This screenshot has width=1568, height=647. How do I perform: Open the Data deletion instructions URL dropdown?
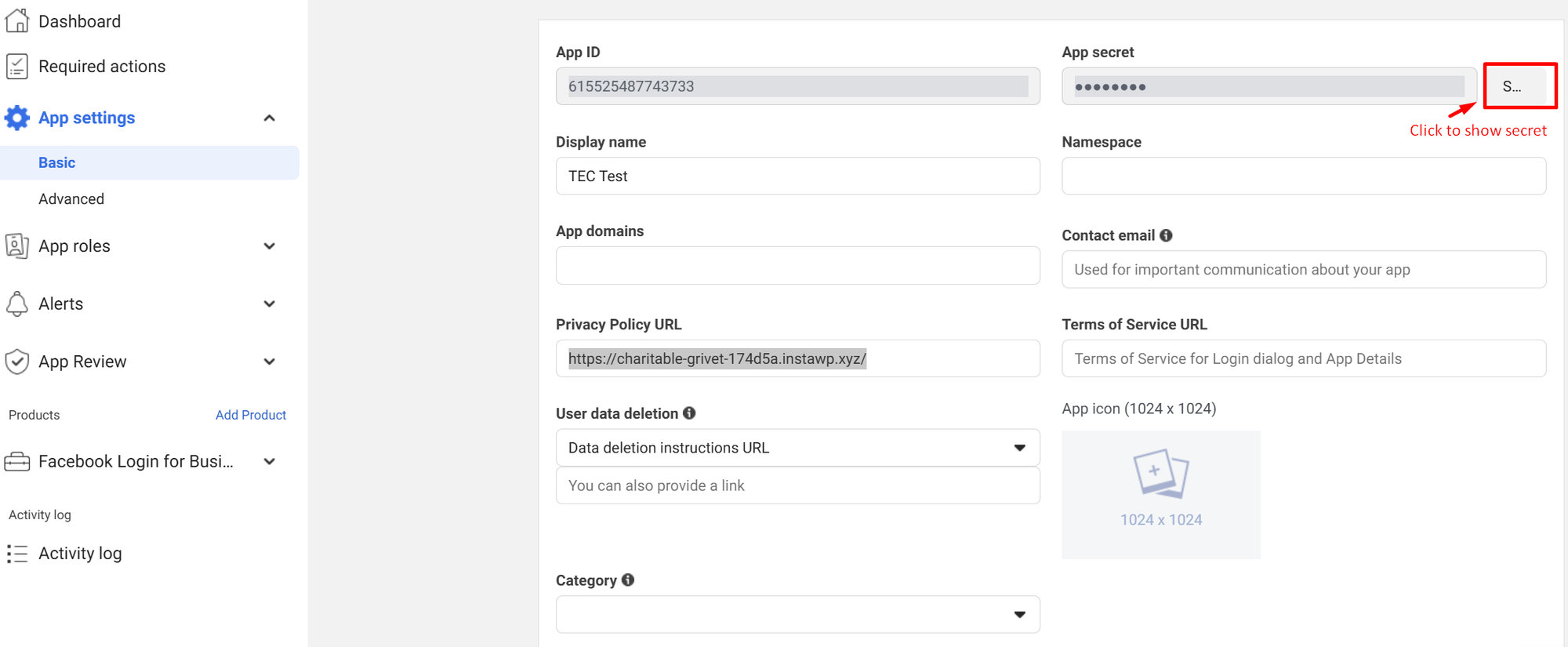pos(797,448)
